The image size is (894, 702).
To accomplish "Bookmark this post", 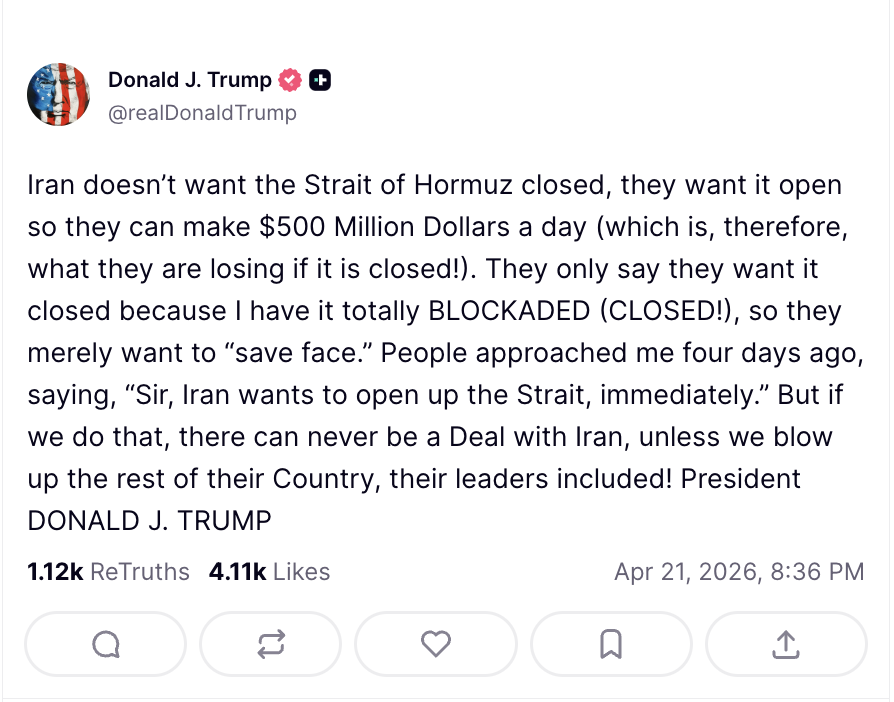I will point(611,645).
